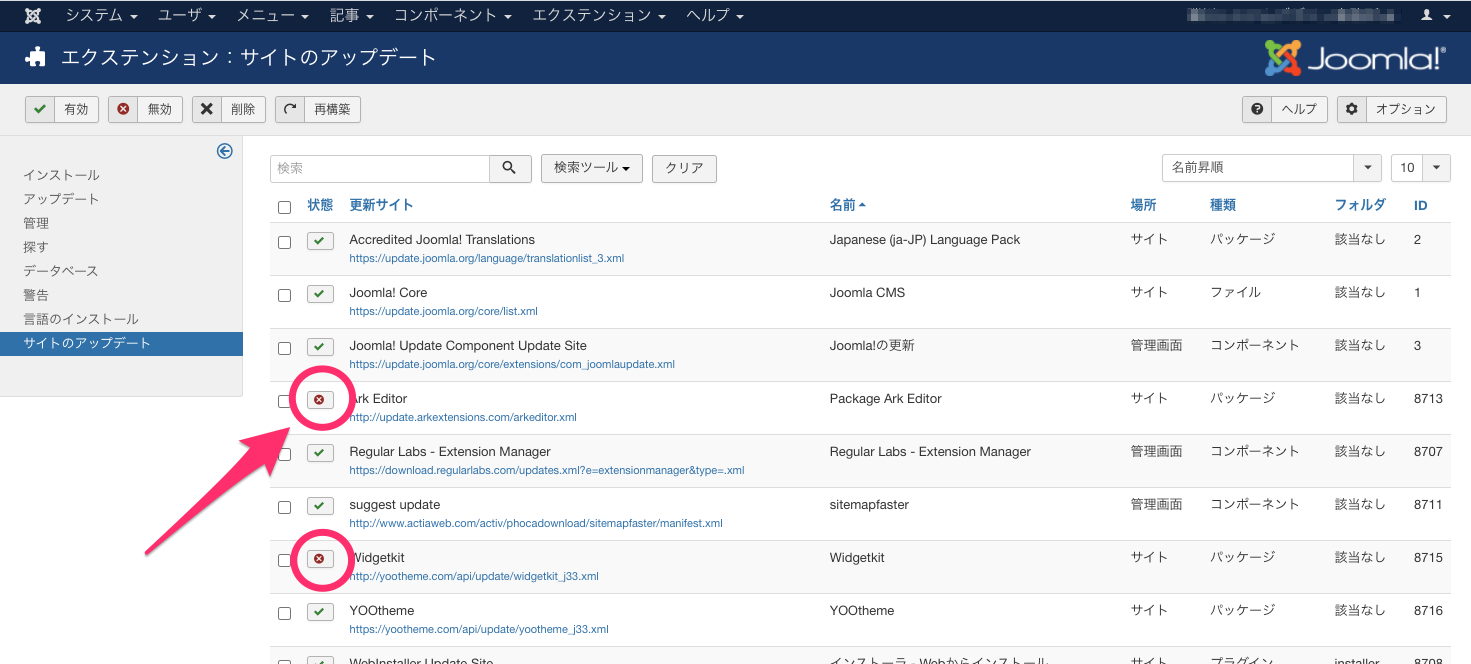Click green enabled status icon for Joomla! Core

tap(320, 294)
